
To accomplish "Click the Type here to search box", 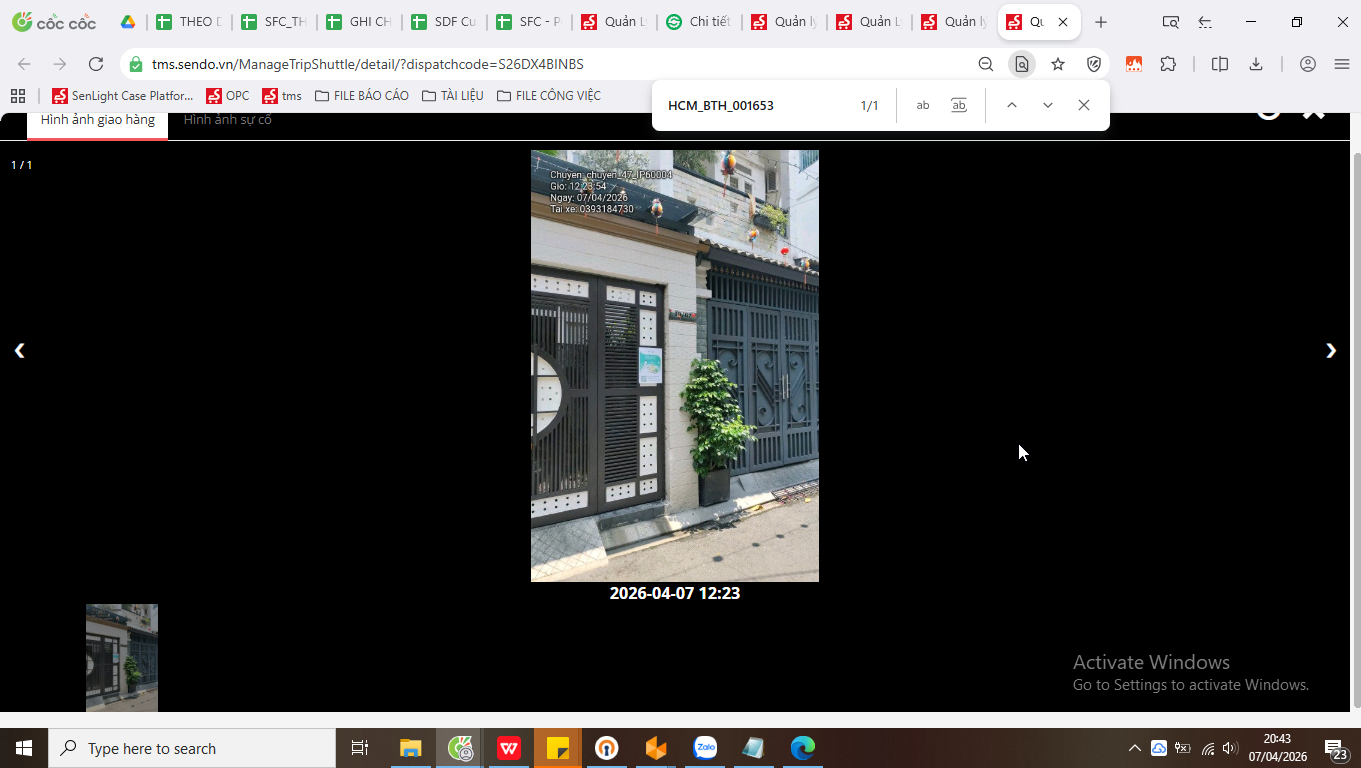I will (192, 748).
